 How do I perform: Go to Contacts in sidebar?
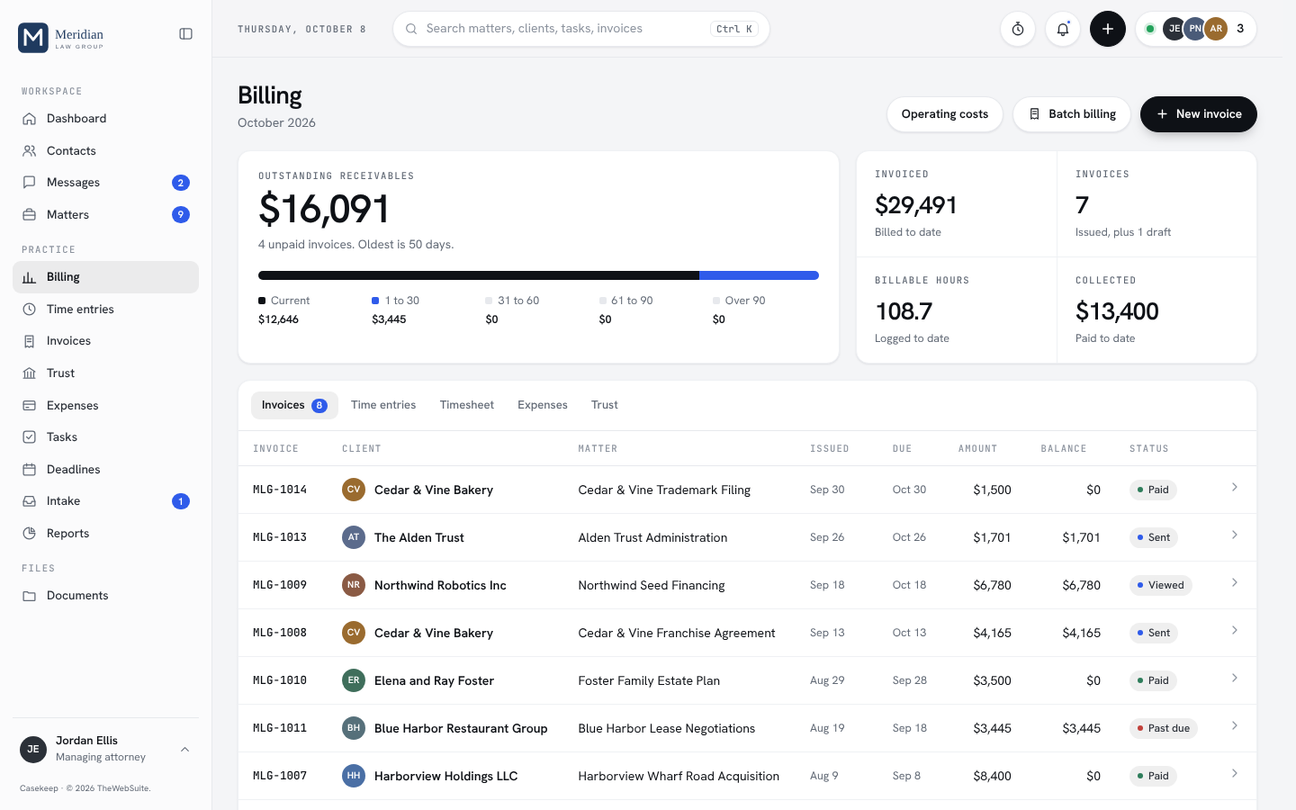click(x=106, y=150)
